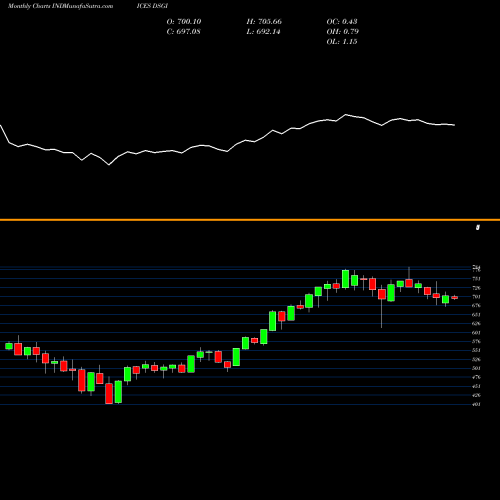Click the 651 price axis label

[x=476, y=315]
